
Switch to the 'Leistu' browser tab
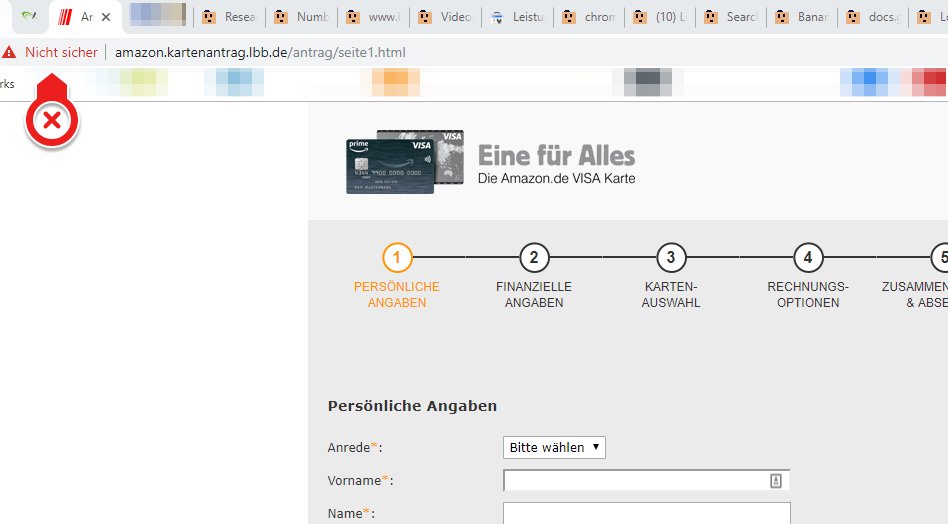(x=517, y=17)
